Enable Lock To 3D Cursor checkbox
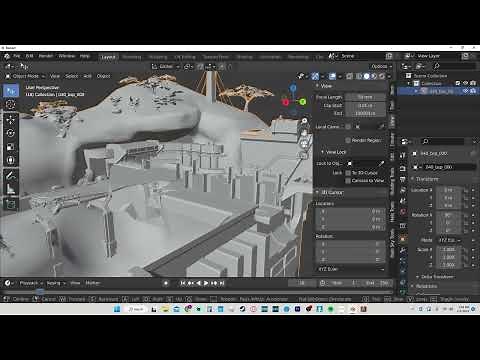Image resolution: width=480 pixels, height=360 pixels. tap(348, 173)
